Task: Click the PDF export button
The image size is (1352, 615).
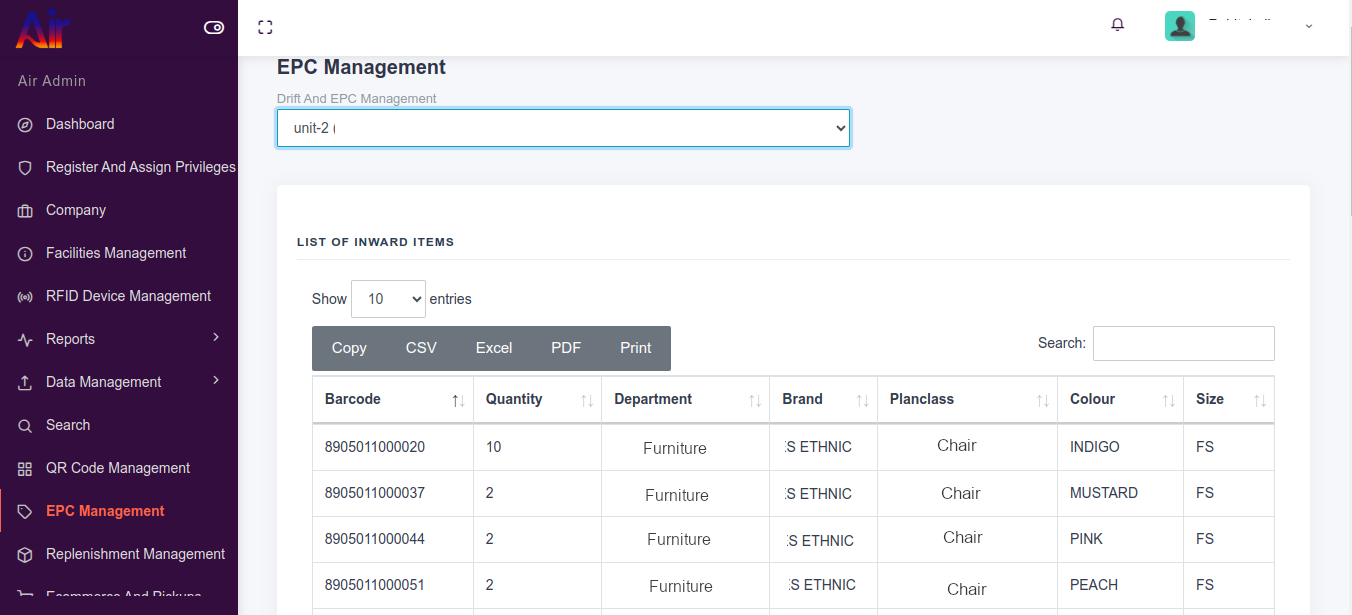Action: (565, 348)
